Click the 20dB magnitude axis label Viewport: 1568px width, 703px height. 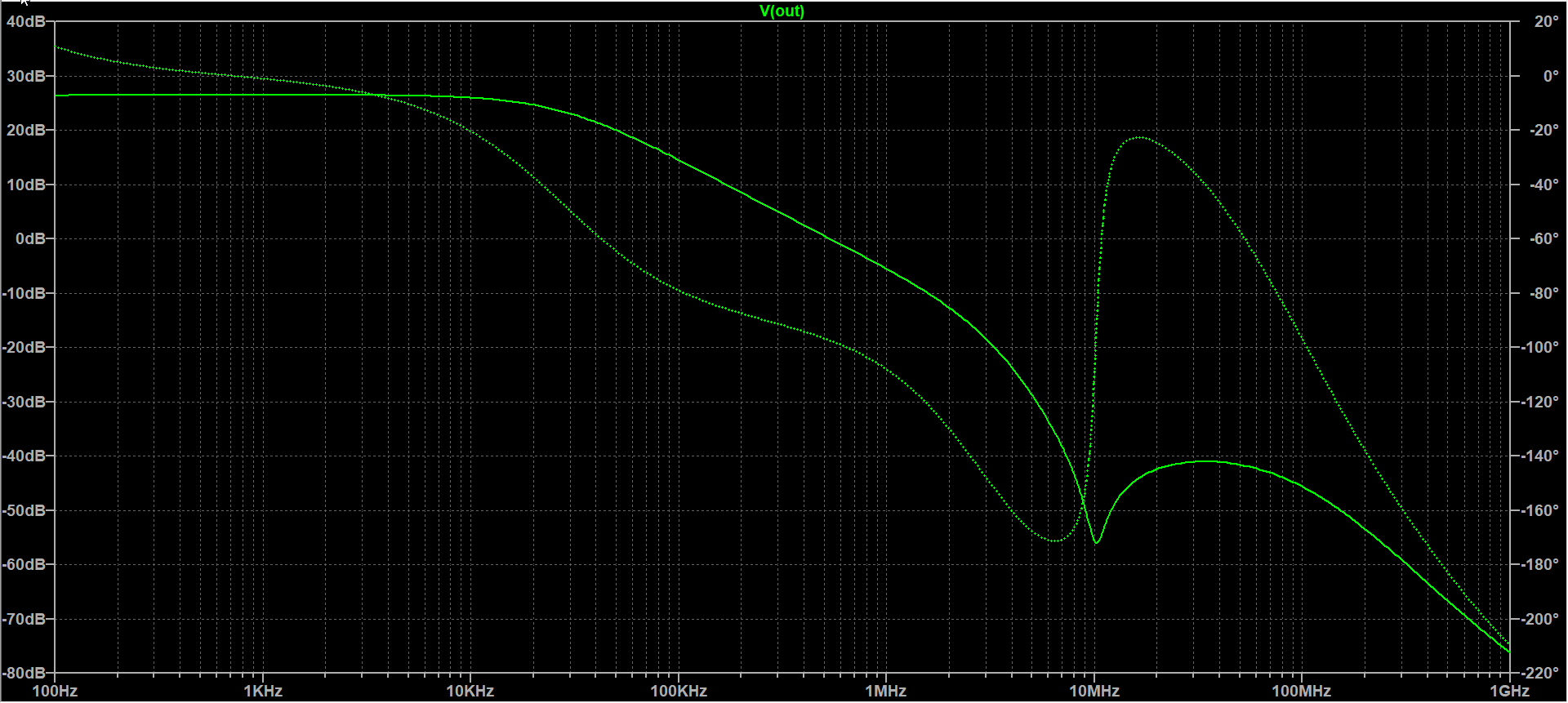(x=26, y=130)
